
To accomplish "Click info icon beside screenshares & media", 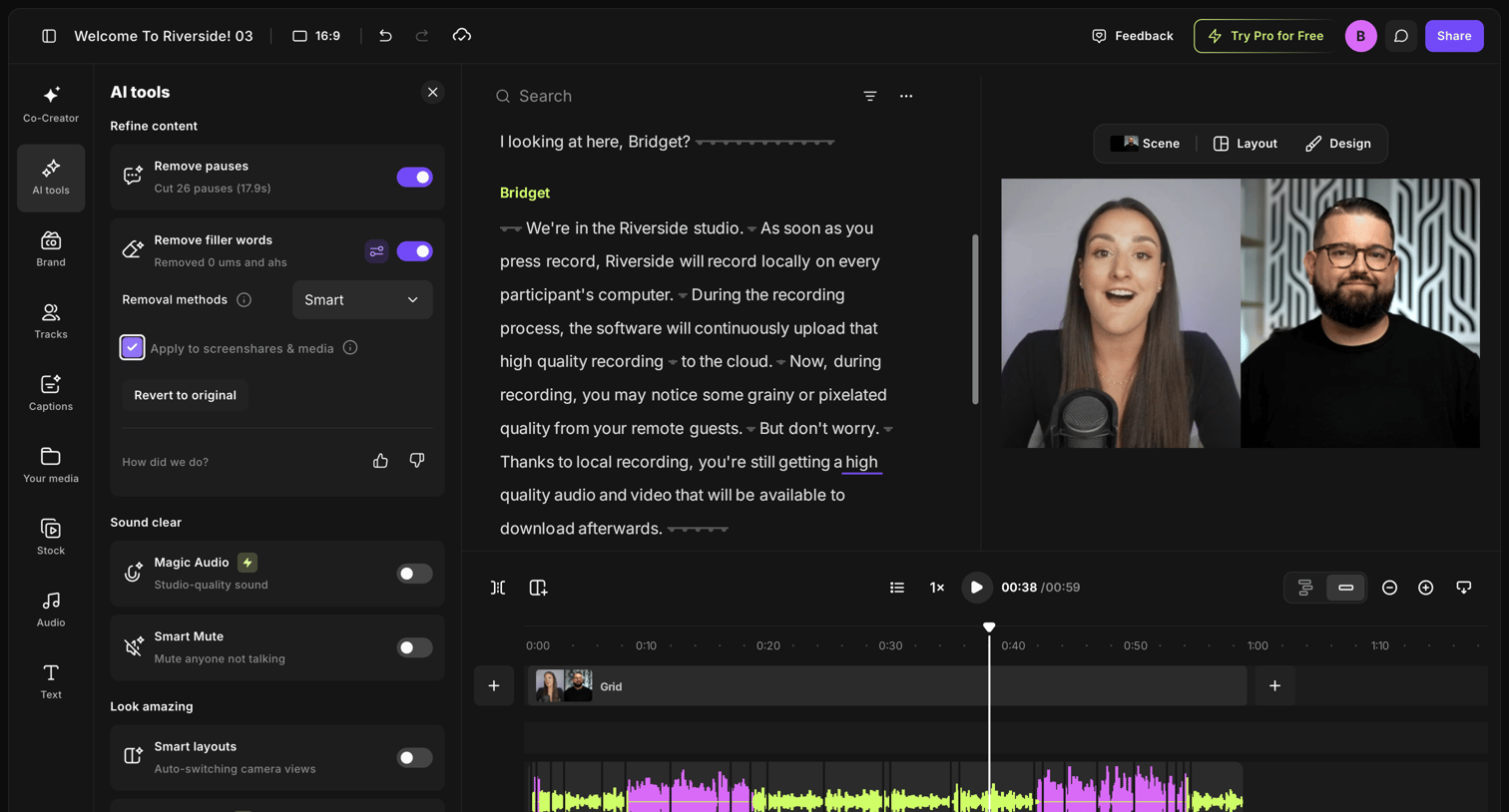I will 350,348.
